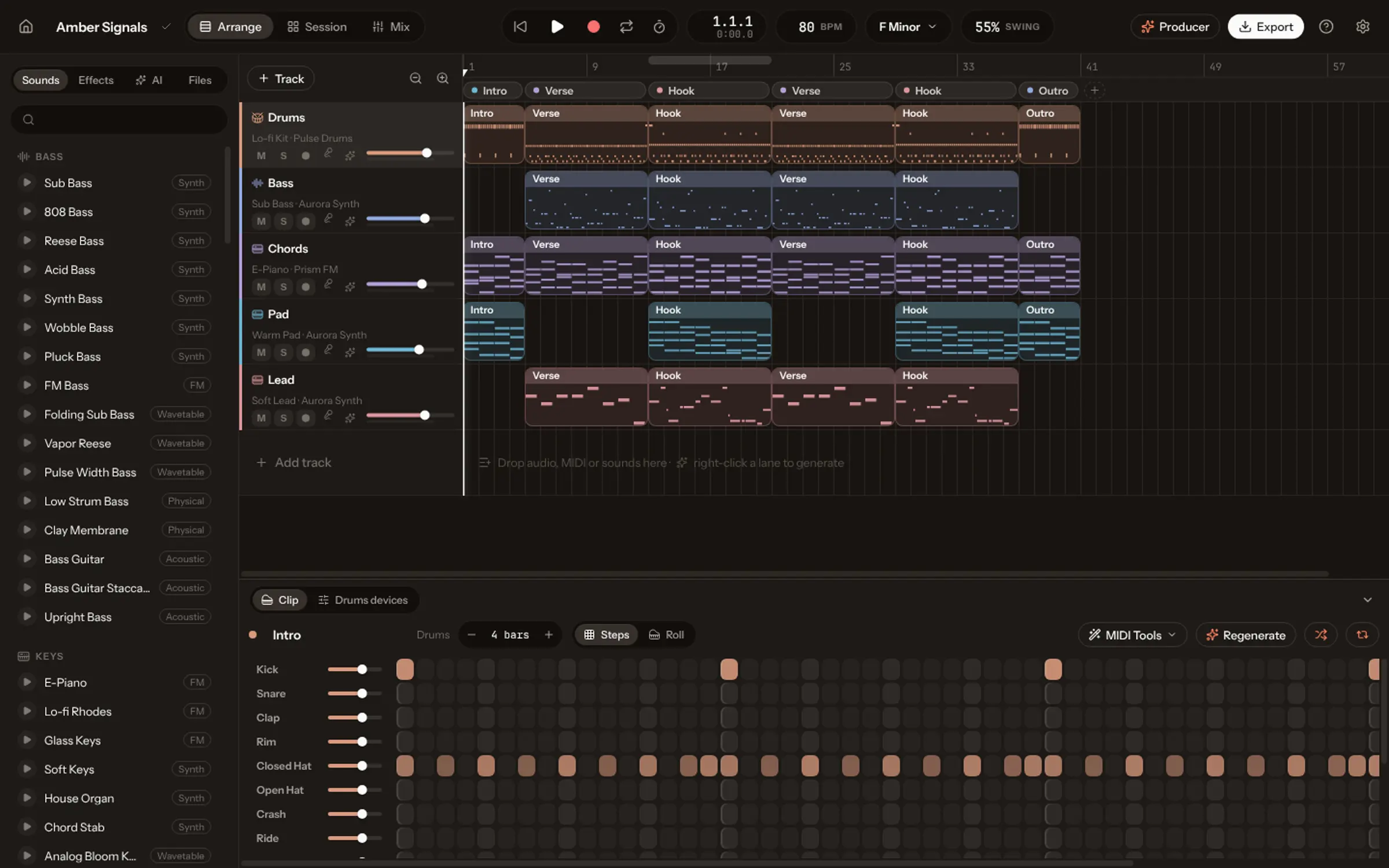The image size is (1389, 868).
Task: Click the red record button
Action: [x=593, y=27]
